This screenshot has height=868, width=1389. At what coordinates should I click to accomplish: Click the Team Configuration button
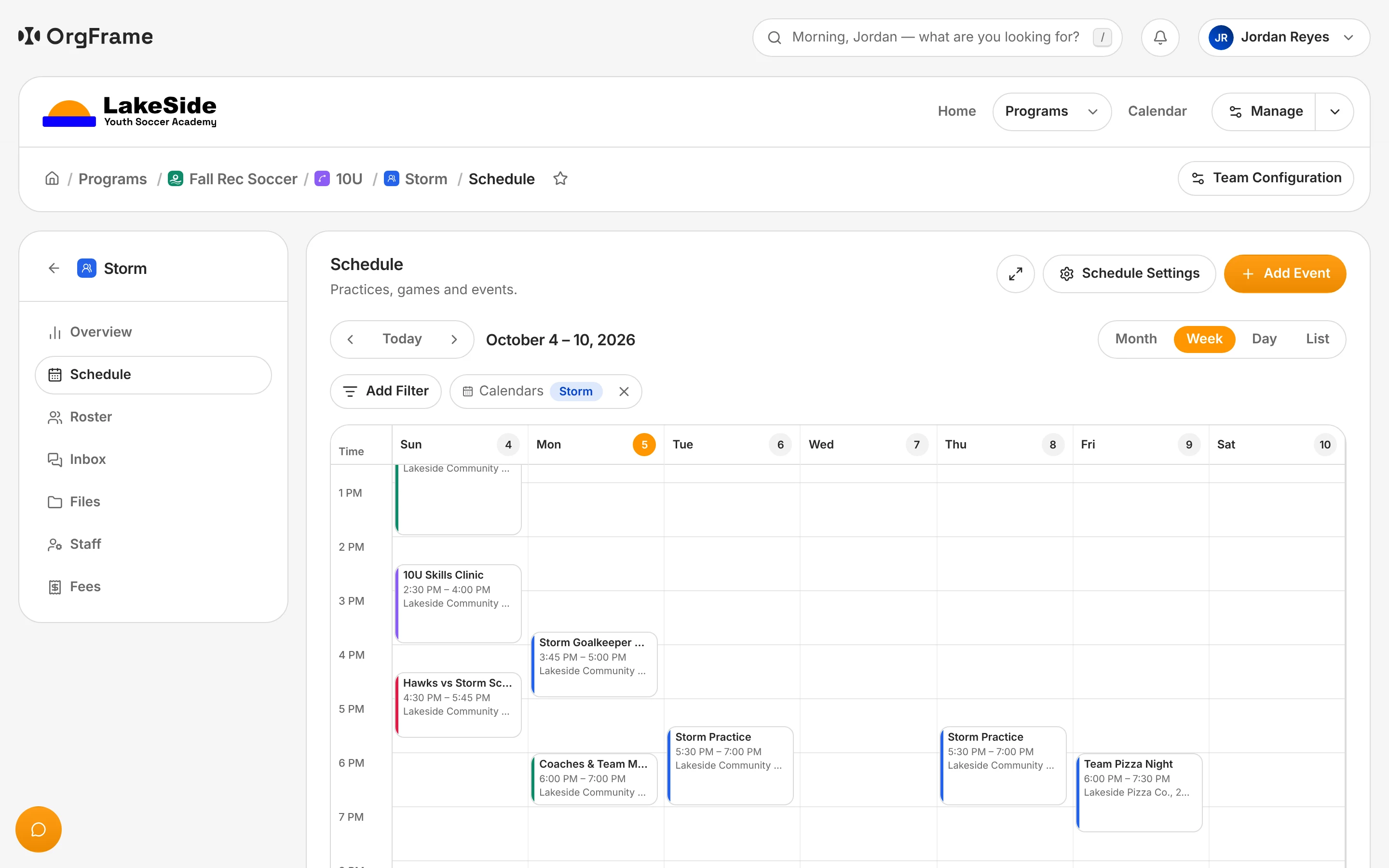[x=1265, y=178]
